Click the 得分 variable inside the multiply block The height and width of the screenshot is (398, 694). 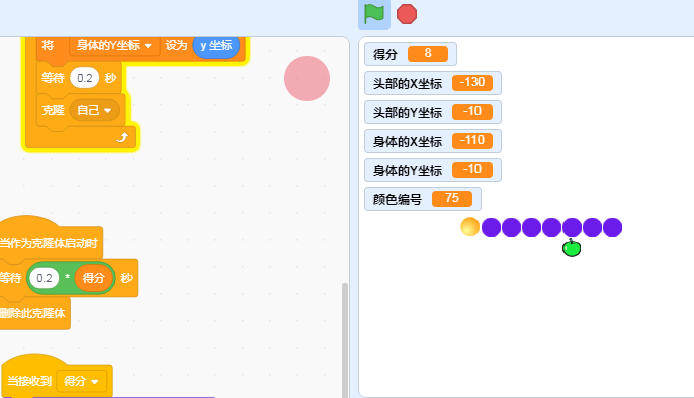tap(93, 278)
